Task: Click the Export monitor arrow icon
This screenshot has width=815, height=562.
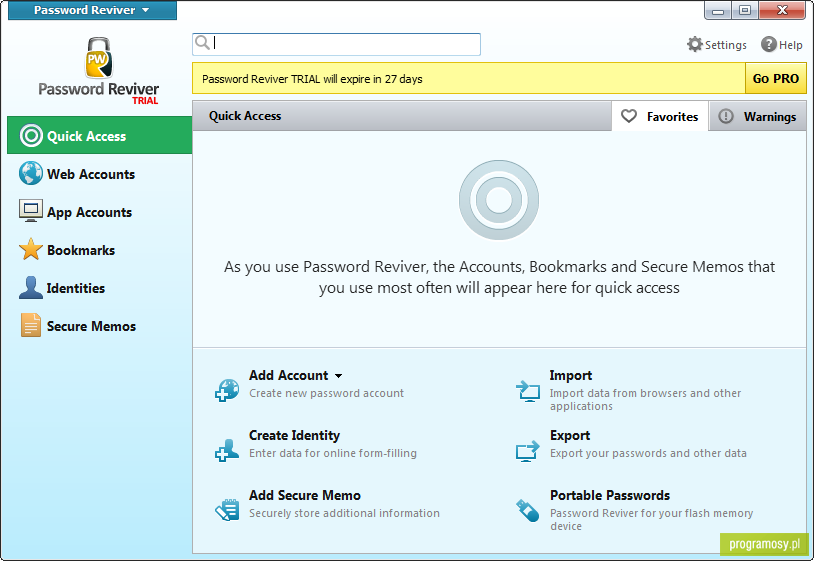Action: [528, 451]
